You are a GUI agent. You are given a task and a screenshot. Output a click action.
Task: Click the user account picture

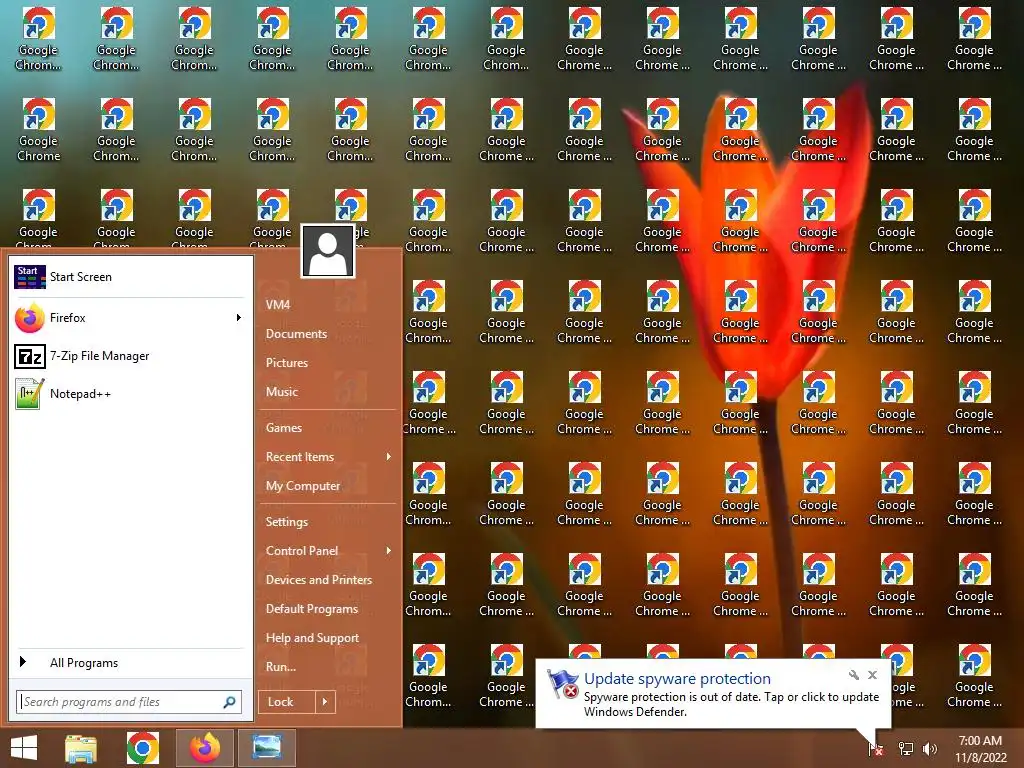(x=328, y=251)
